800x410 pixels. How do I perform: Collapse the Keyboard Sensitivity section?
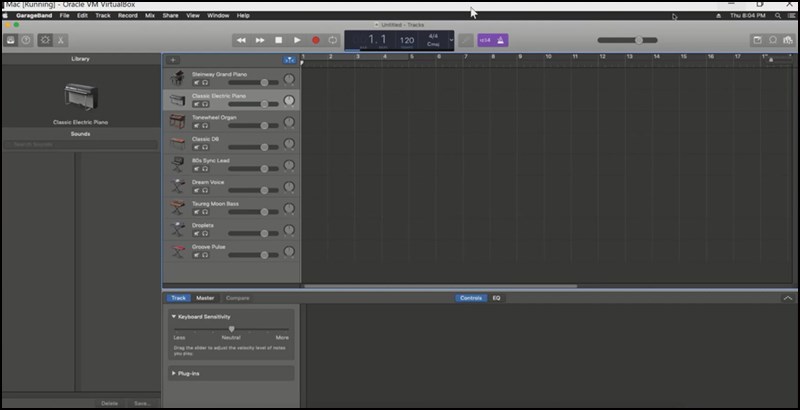(x=174, y=316)
